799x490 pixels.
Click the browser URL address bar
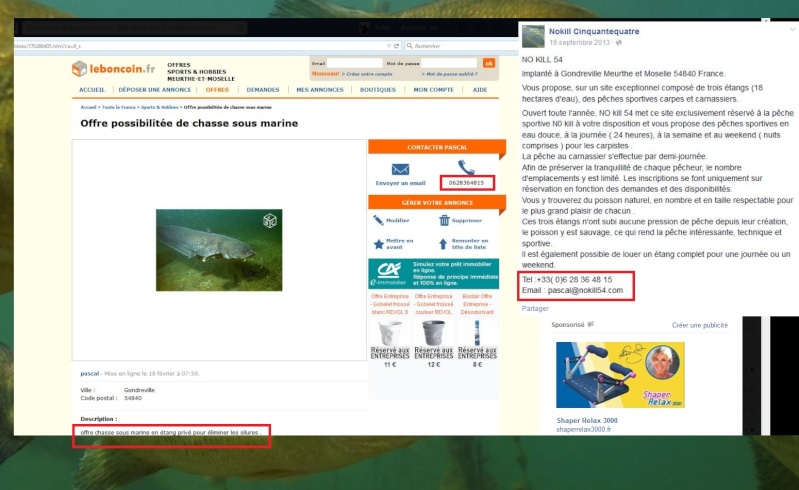(199, 46)
